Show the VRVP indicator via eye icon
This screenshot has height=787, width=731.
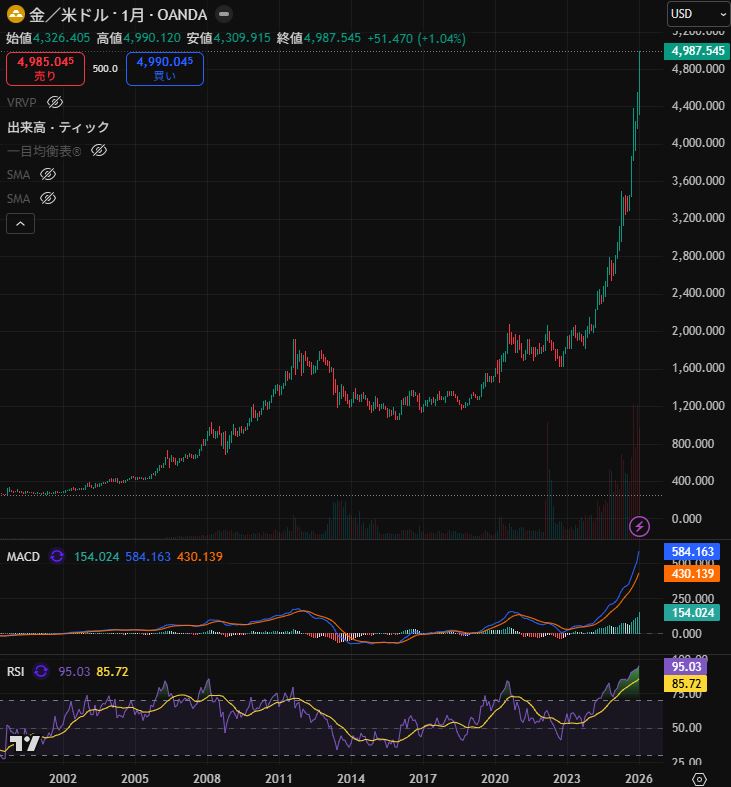coord(56,102)
